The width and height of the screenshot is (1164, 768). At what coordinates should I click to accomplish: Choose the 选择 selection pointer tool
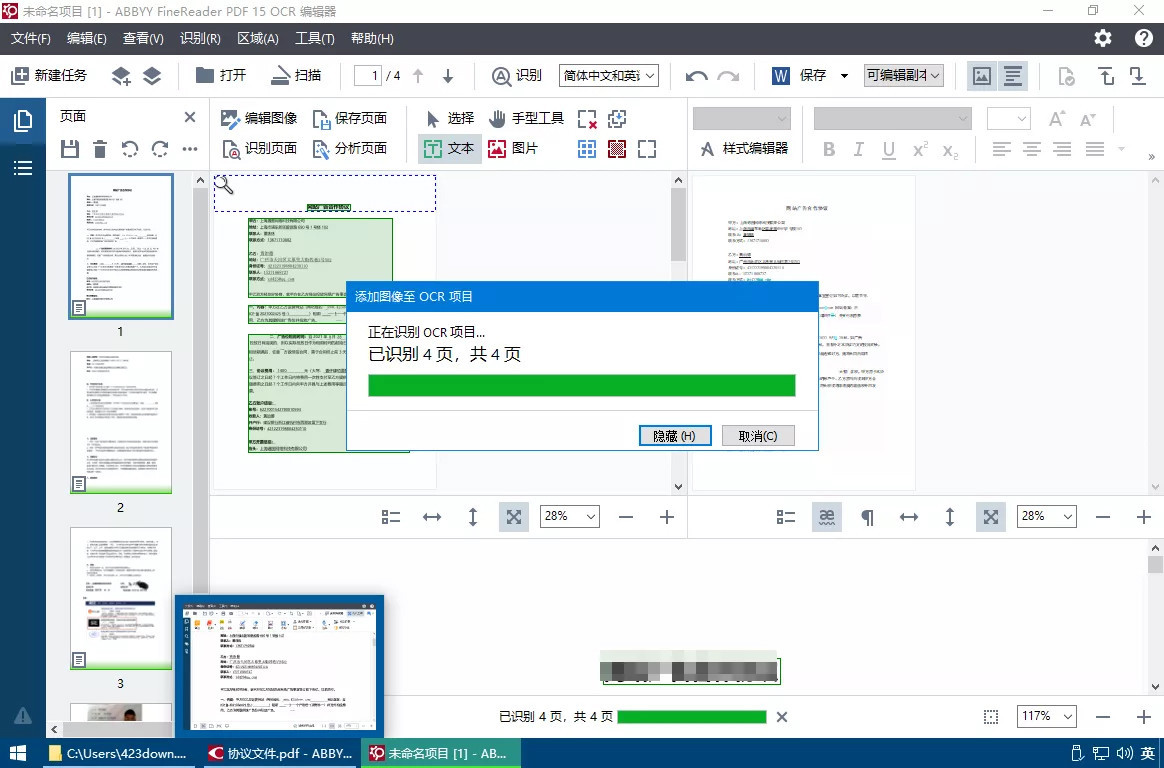(x=450, y=118)
